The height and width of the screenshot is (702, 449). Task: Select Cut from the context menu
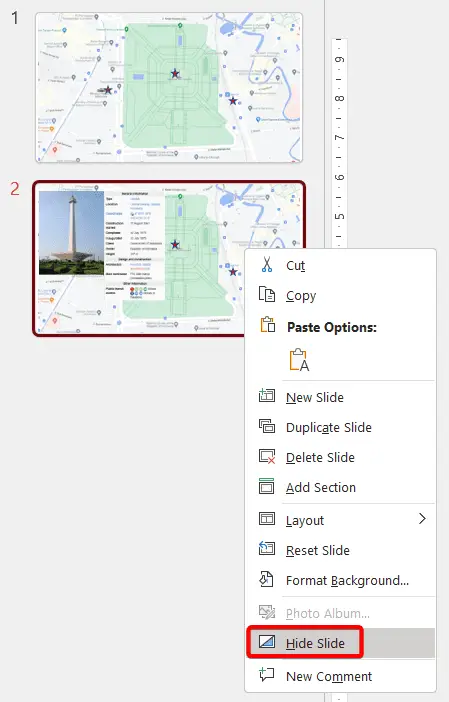tap(340, 265)
